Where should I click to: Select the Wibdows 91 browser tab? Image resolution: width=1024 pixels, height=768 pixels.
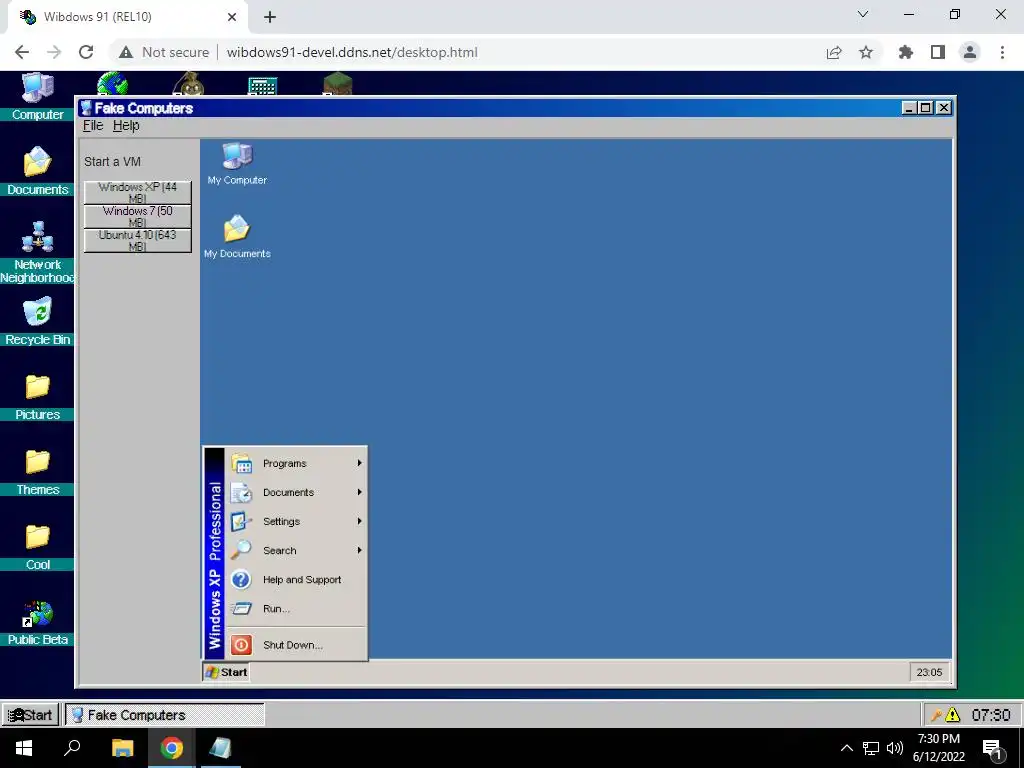coord(127,17)
